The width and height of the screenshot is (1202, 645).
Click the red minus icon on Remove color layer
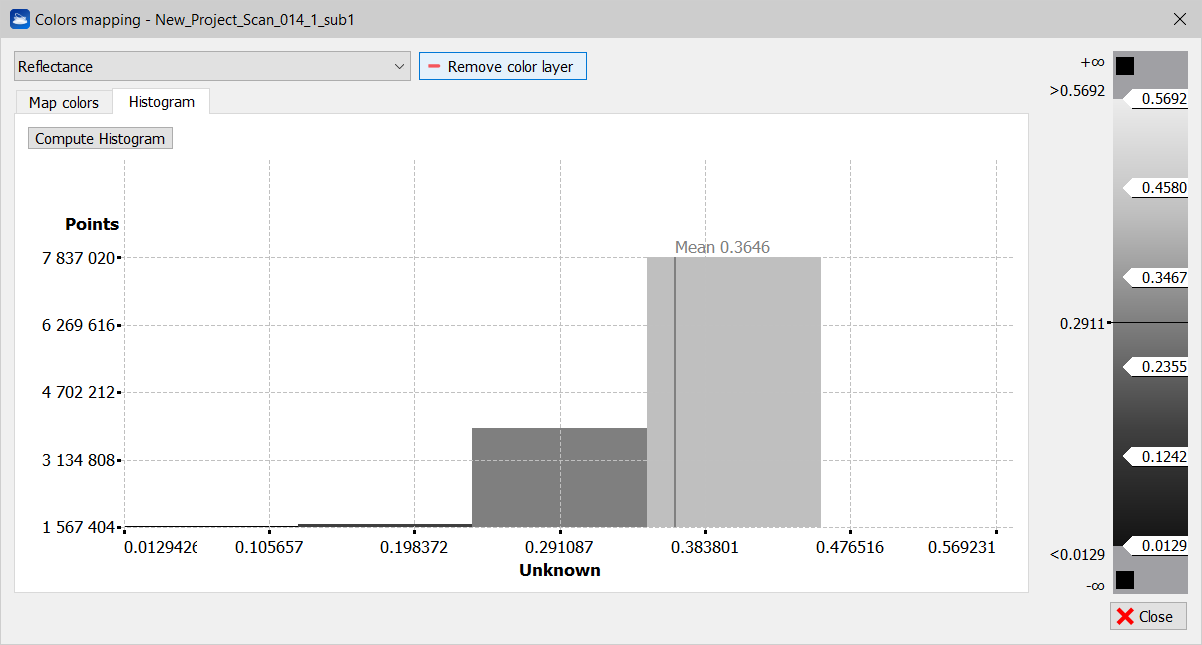[x=434, y=67]
